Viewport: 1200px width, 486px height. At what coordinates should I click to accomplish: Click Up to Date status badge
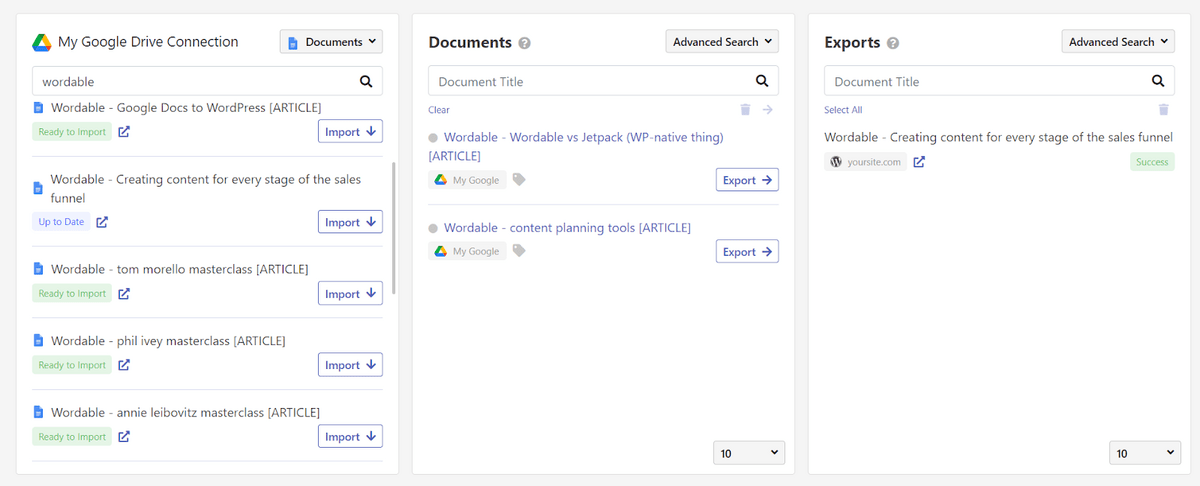point(61,222)
